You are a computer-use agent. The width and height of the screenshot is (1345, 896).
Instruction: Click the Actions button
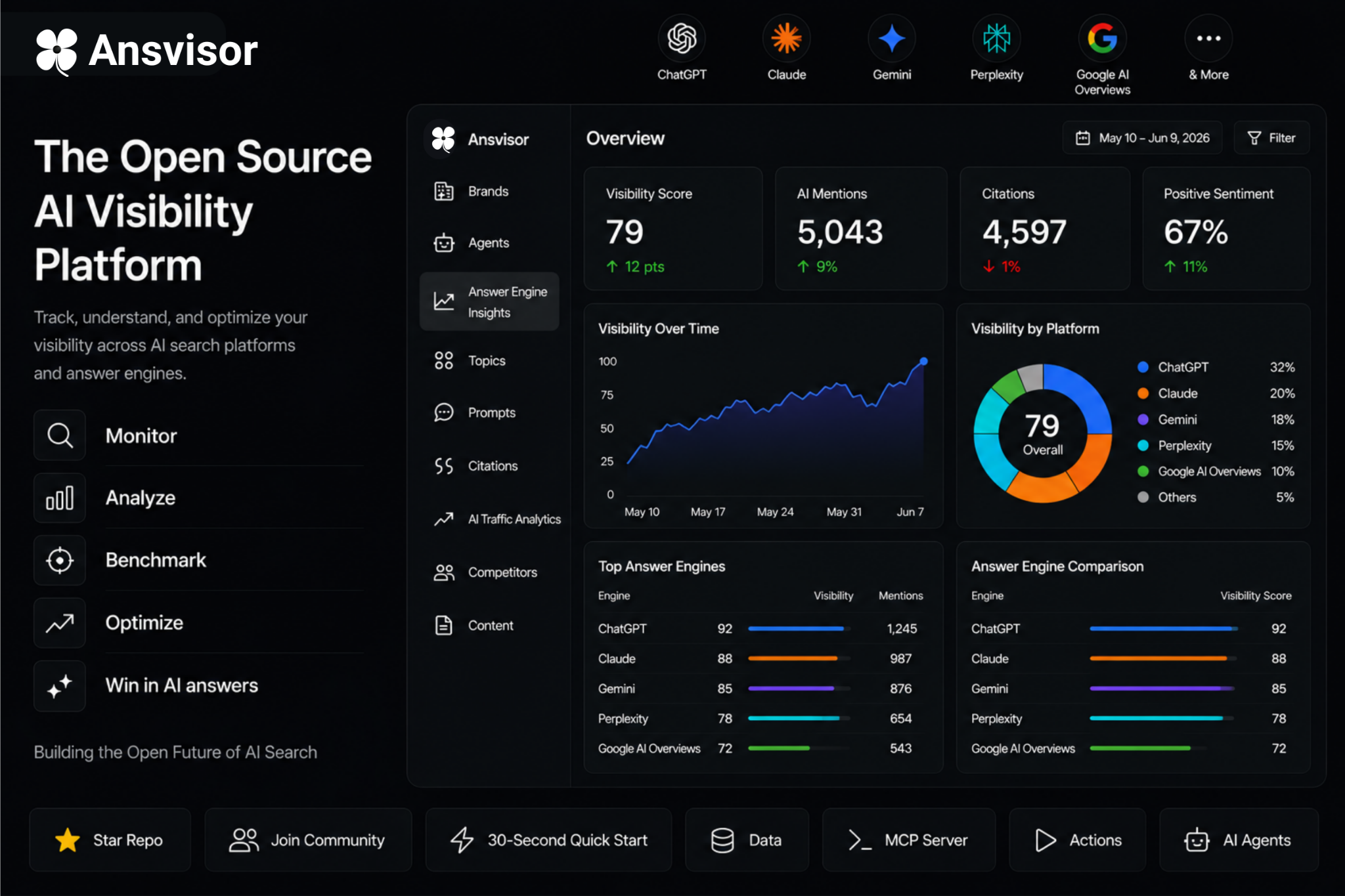[1077, 840]
